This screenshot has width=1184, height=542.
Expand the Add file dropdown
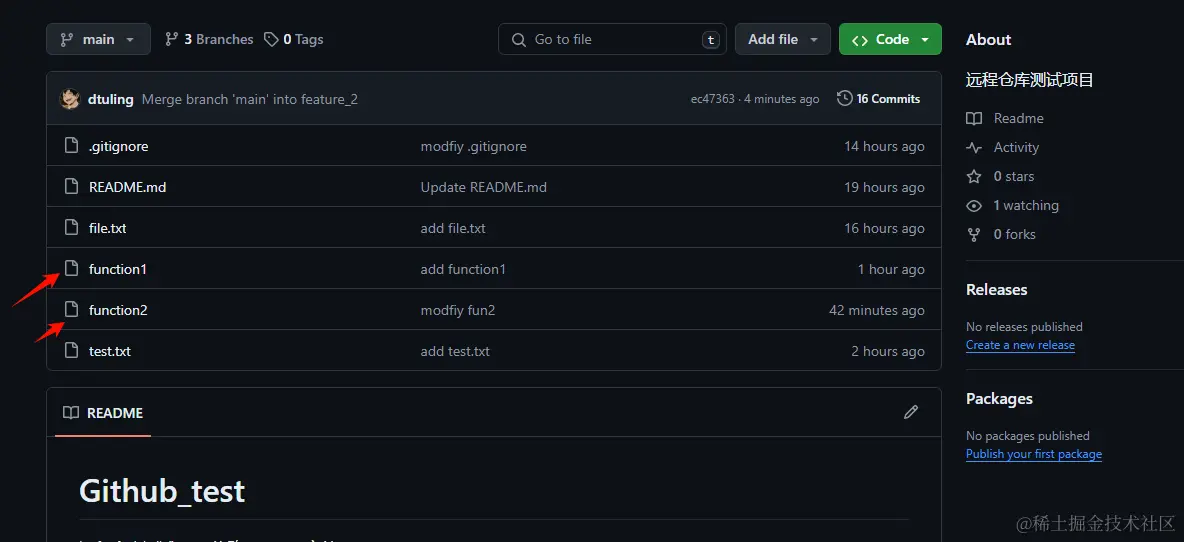point(783,39)
